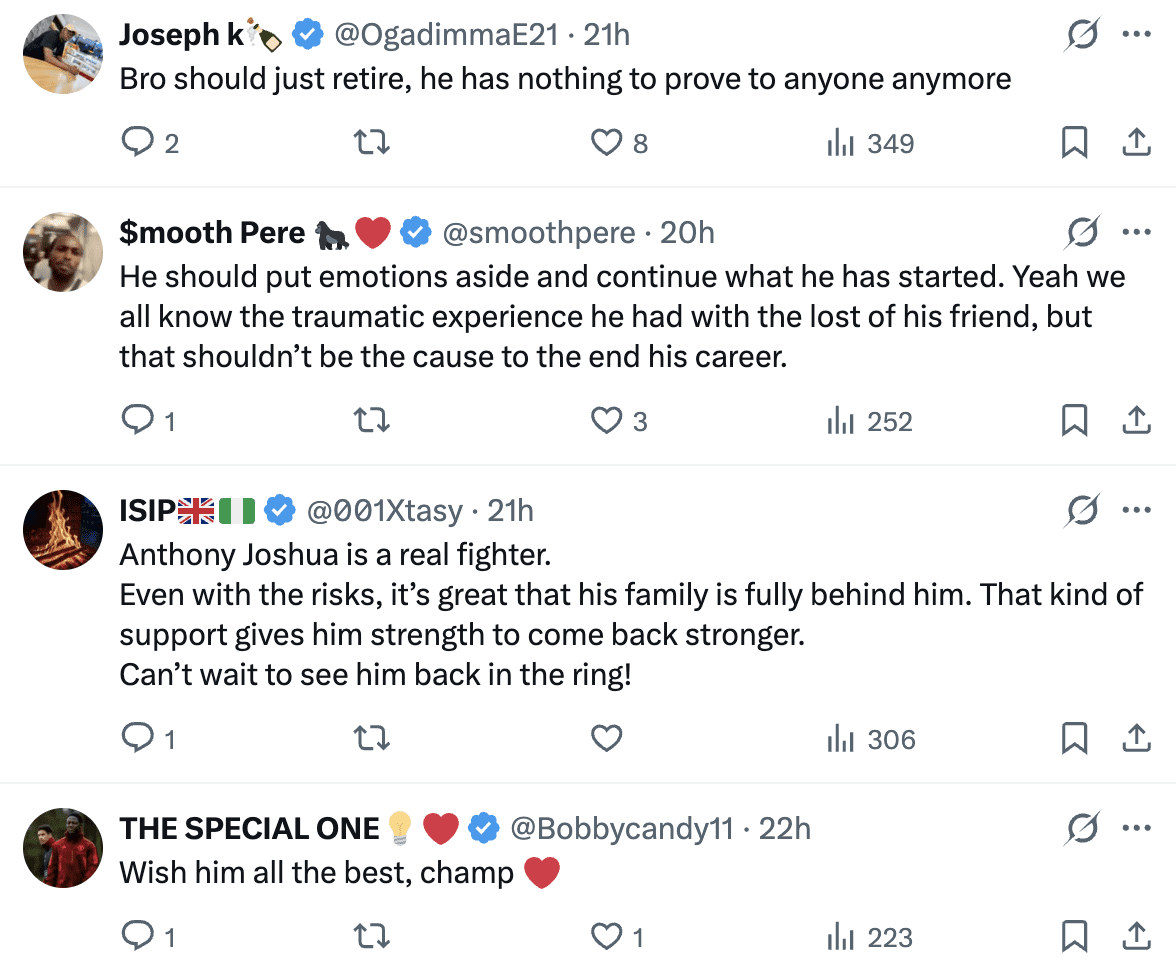Open Grok actions on Joseph k's tweet

(1083, 35)
